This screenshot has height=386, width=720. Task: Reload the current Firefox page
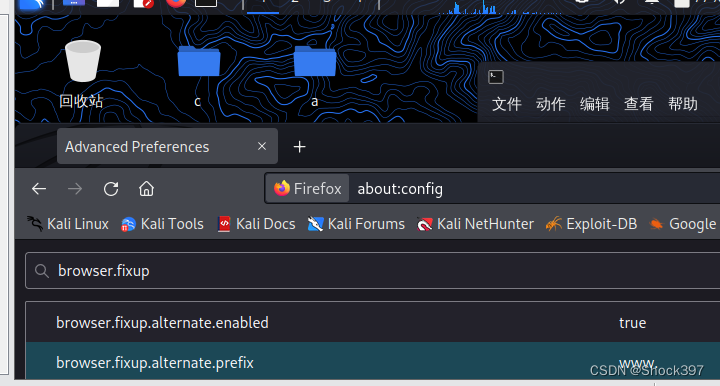coord(111,189)
